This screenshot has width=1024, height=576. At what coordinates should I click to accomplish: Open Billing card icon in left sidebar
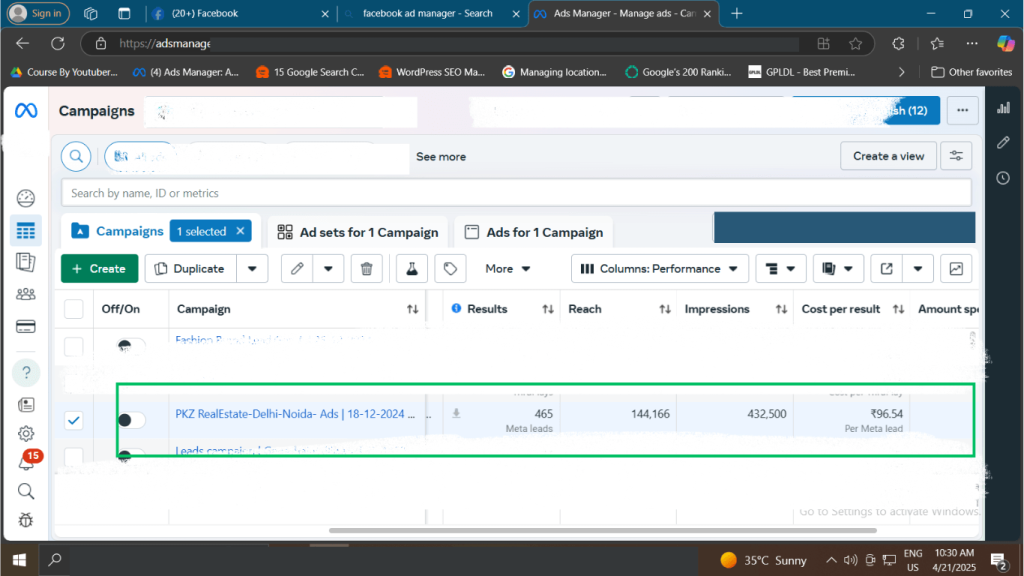[26, 327]
